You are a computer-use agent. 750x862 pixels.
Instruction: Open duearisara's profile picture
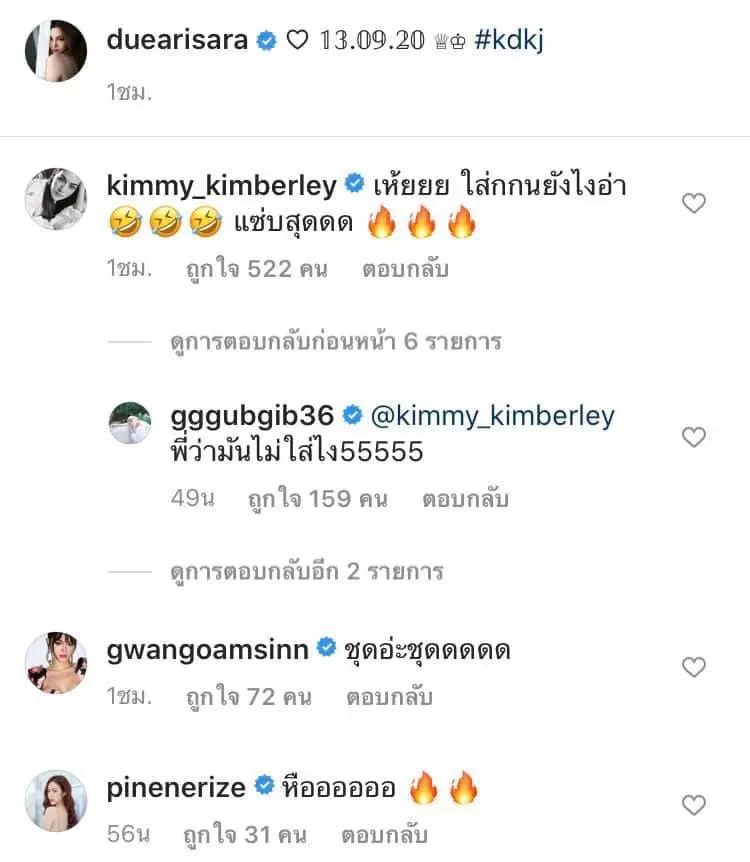pyautogui.click(x=56, y=50)
